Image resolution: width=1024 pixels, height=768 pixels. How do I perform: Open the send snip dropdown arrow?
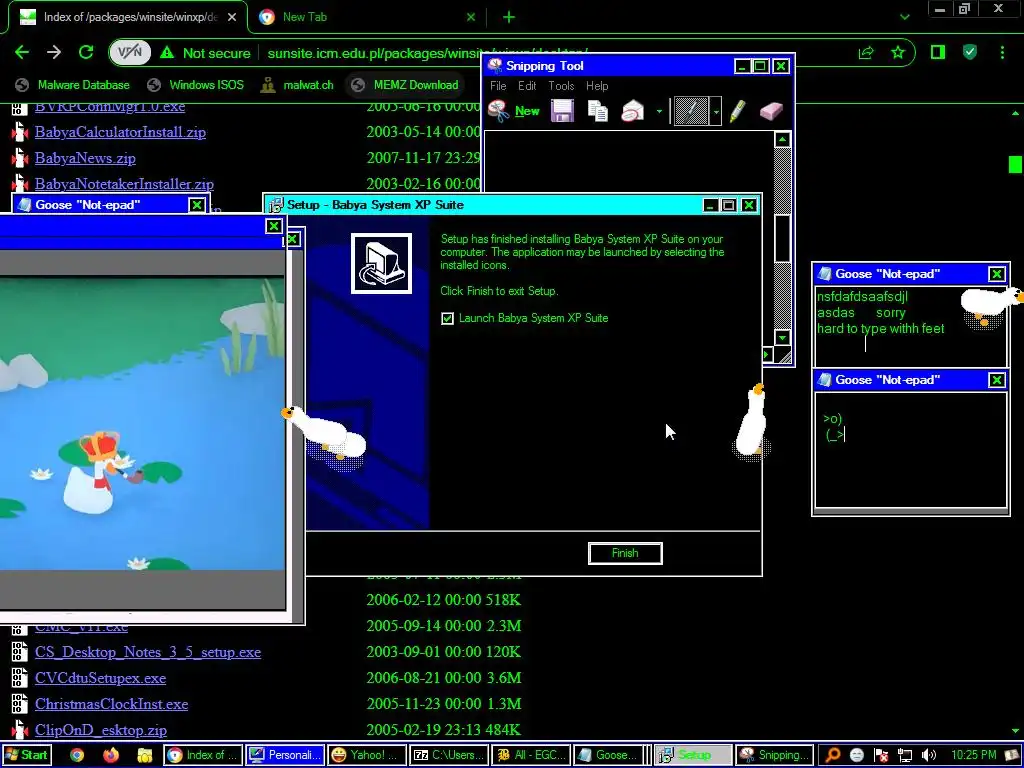coord(659,112)
